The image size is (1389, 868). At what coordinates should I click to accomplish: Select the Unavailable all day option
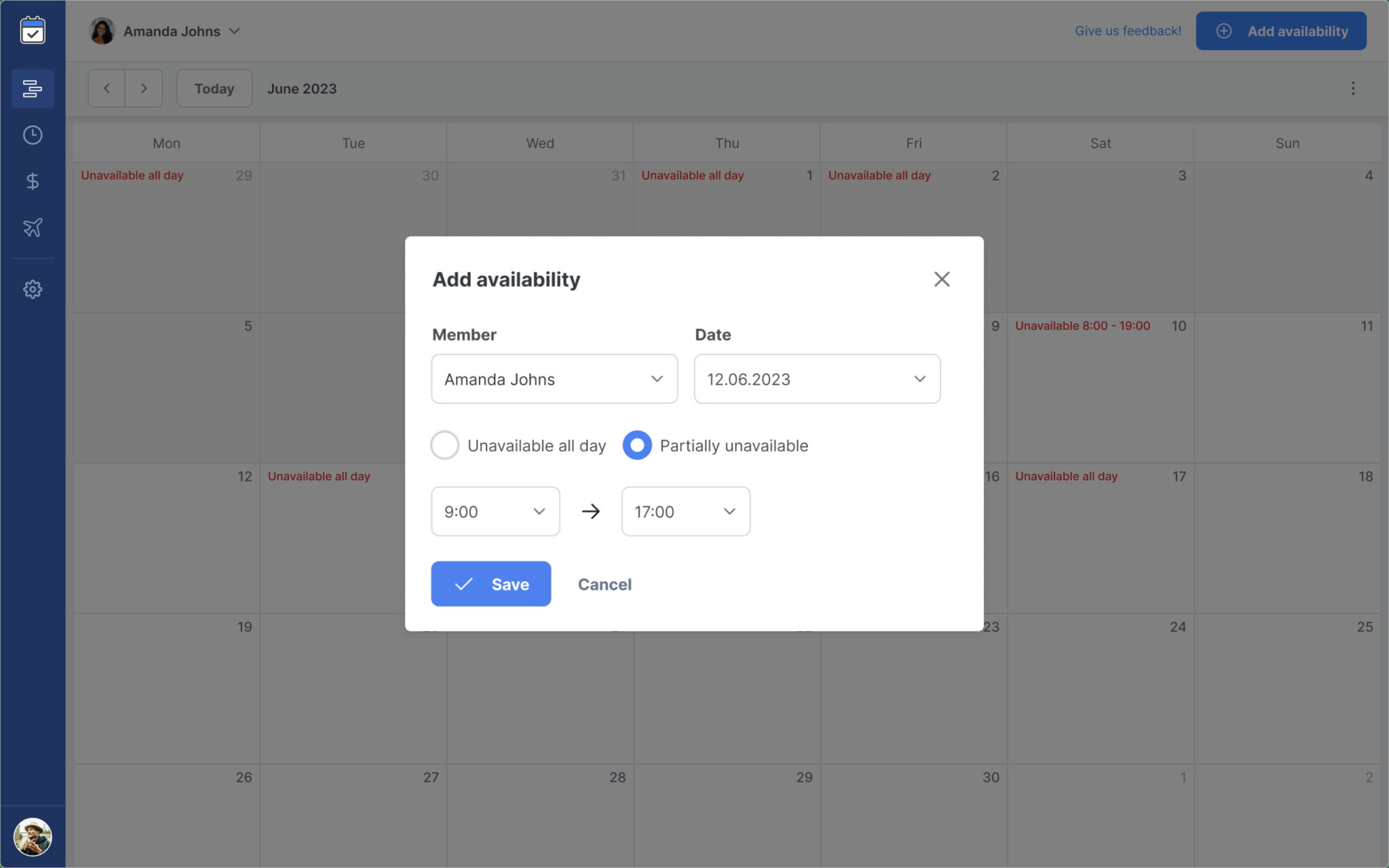[x=445, y=446]
